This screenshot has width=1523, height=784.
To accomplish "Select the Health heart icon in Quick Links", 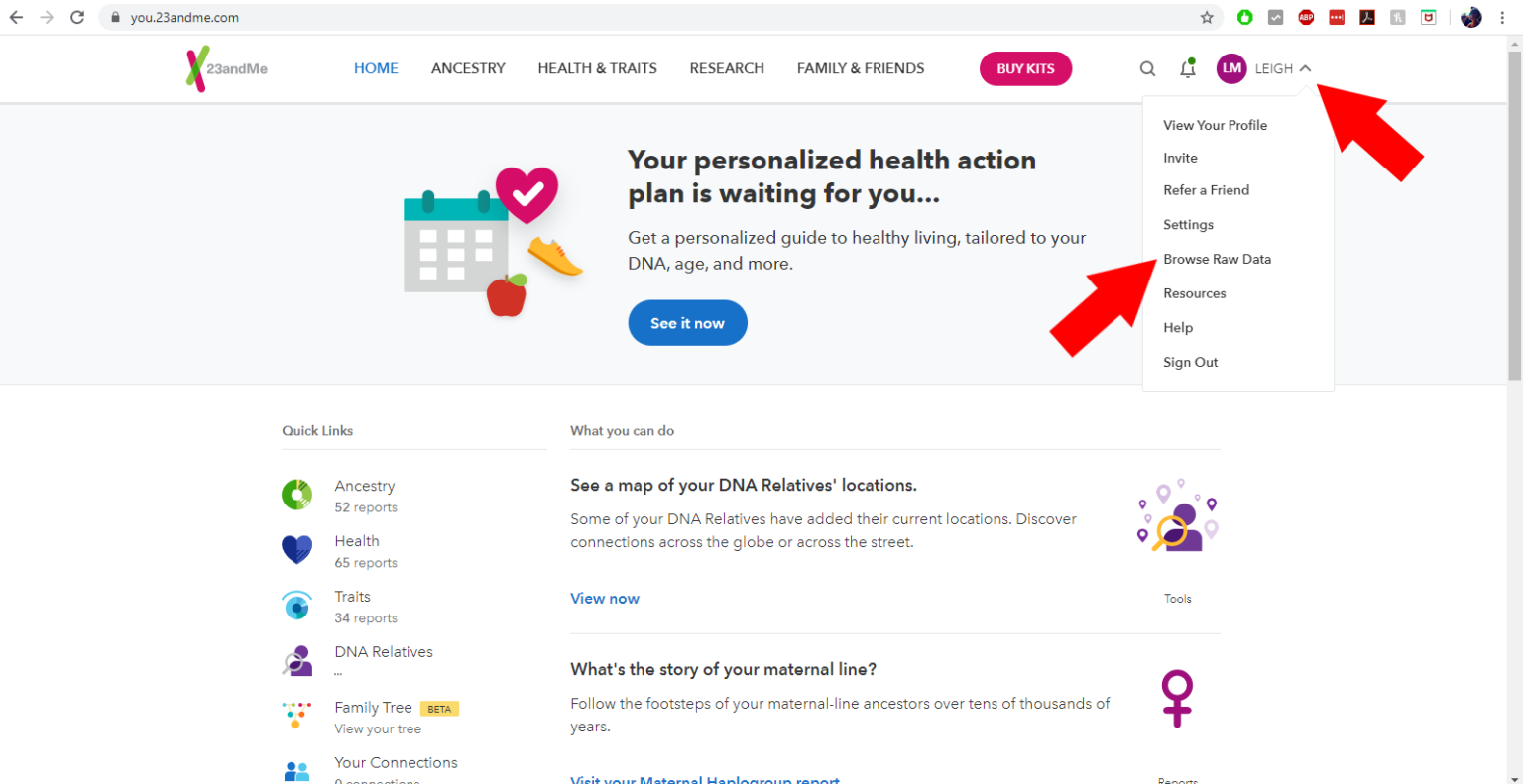I will click(297, 549).
